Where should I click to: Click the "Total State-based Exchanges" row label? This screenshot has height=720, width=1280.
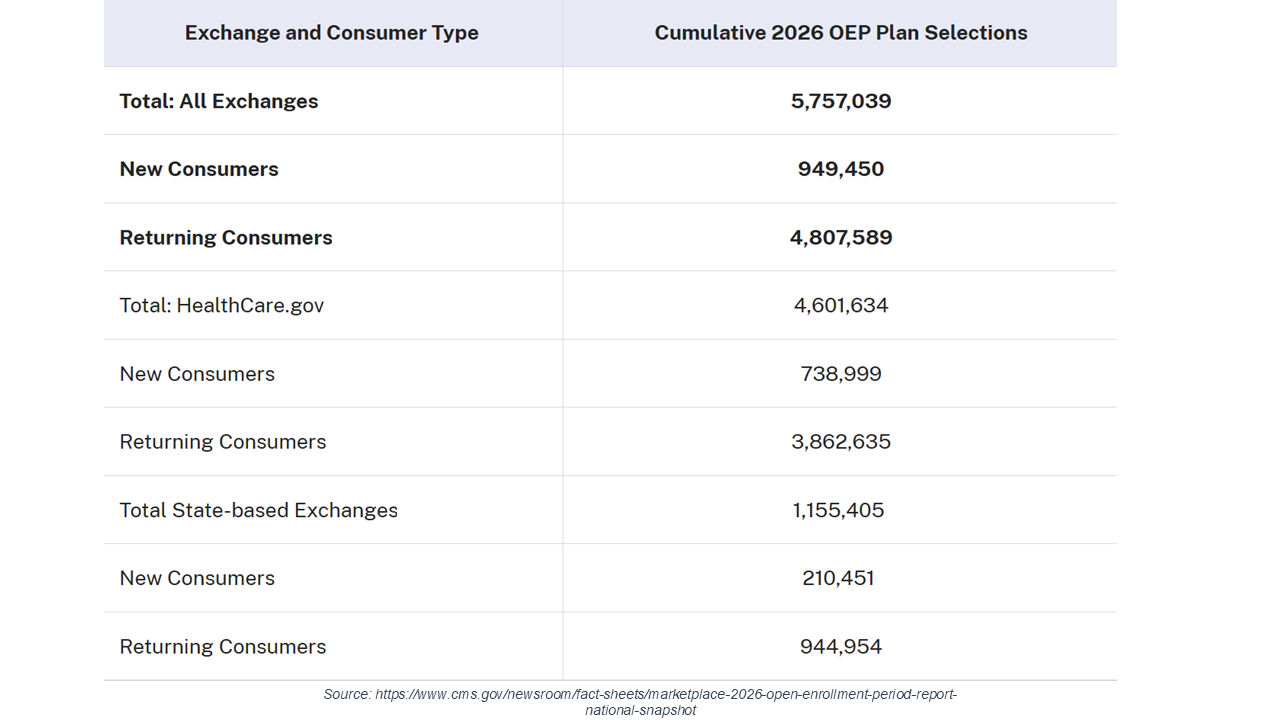(259, 510)
